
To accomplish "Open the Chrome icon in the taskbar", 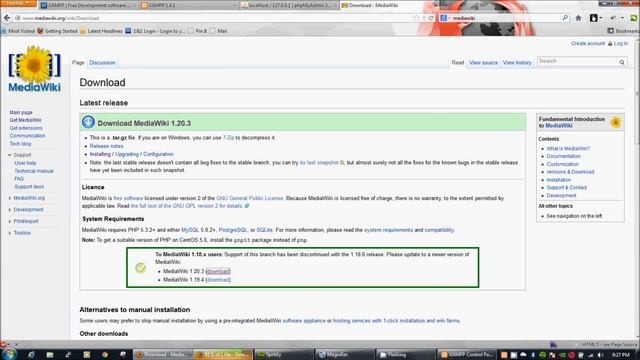I will pyautogui.click(x=105, y=355).
